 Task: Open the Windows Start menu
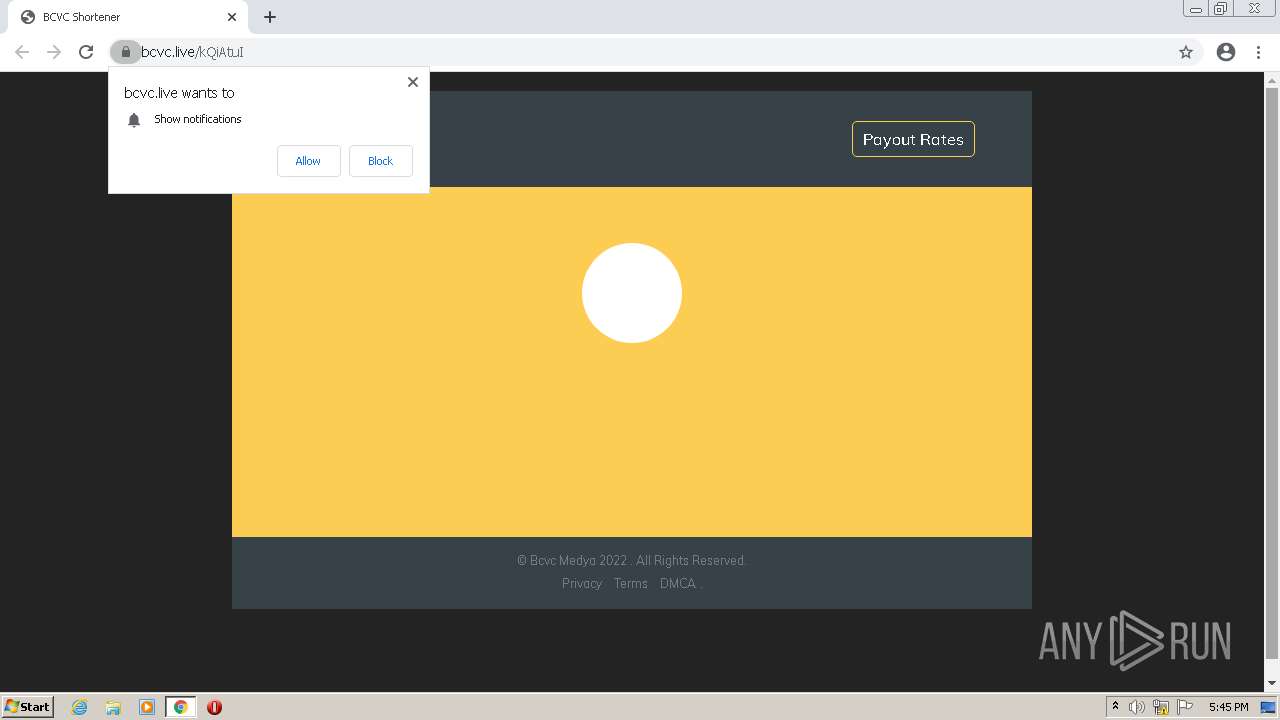(x=28, y=707)
